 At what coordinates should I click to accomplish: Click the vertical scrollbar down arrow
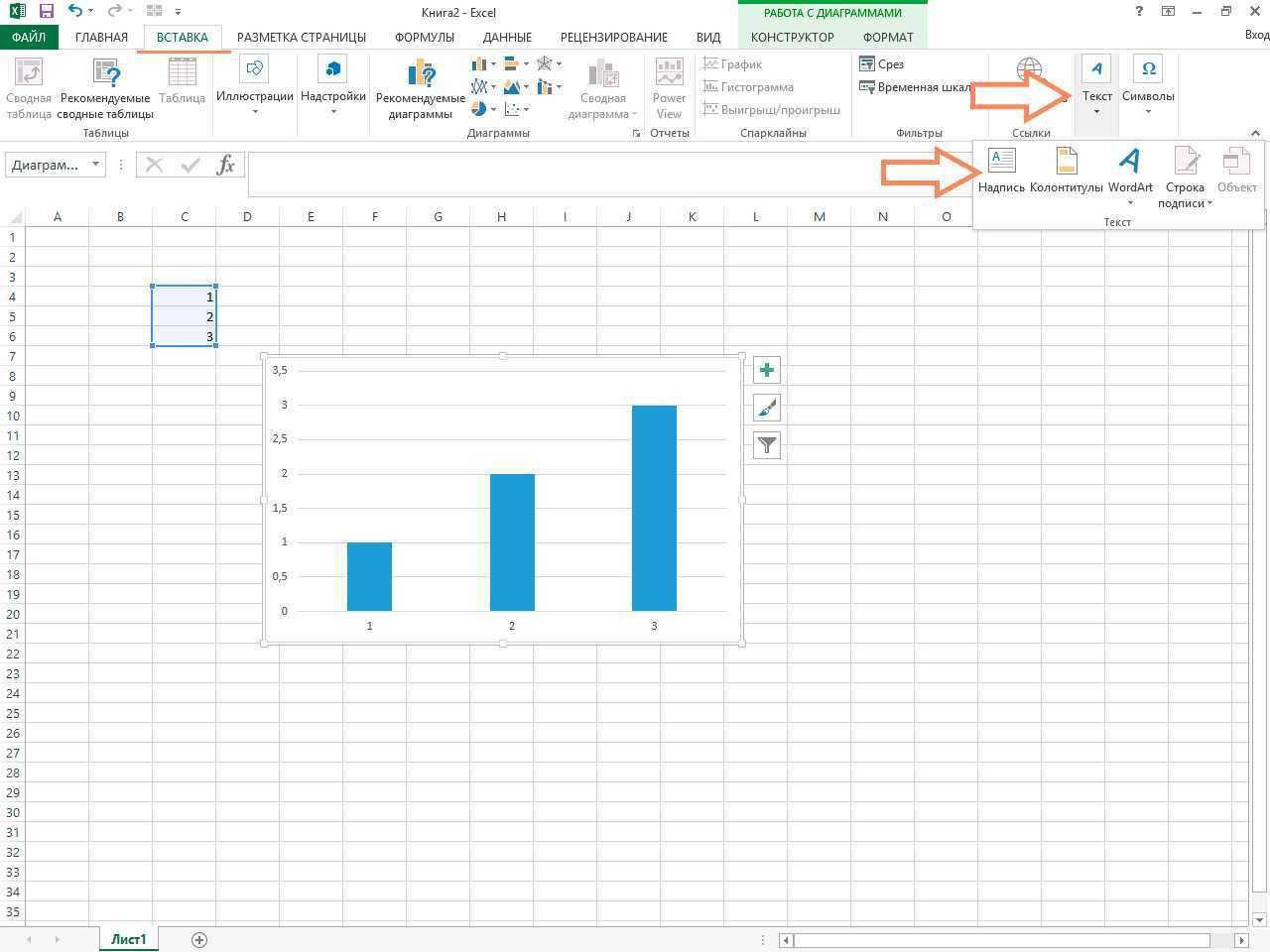pos(1259,919)
